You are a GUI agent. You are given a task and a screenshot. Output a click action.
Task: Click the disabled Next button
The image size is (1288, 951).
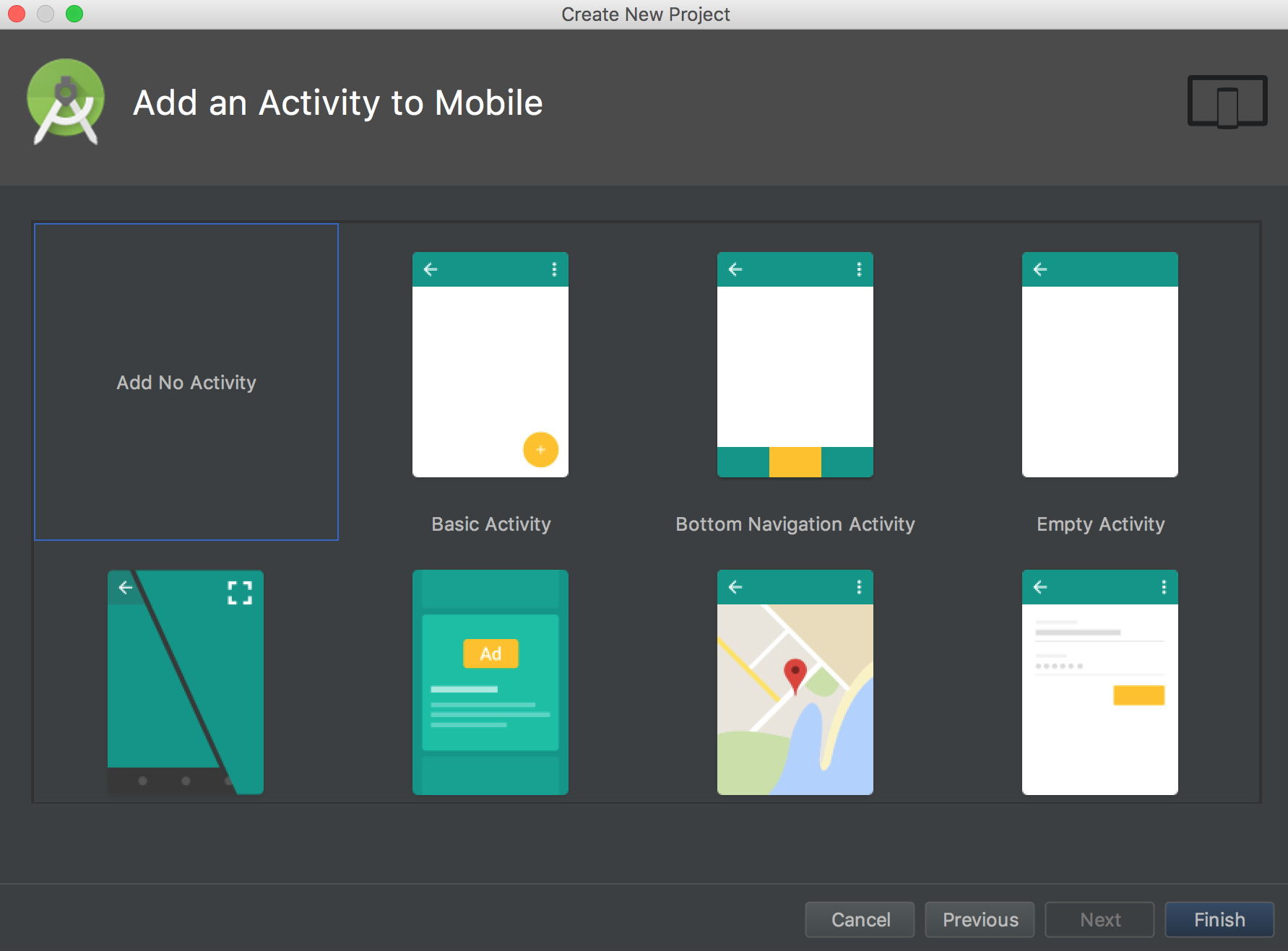(x=1100, y=919)
